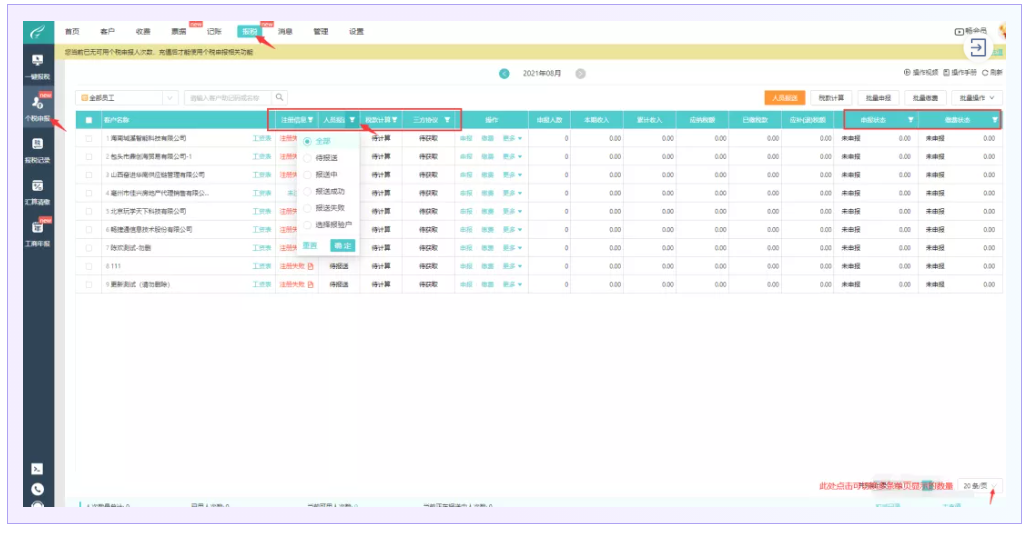The width and height of the screenshot is (1032, 534).
Task: Open the 20条/页 page size dropdown
Action: [x=977, y=485]
